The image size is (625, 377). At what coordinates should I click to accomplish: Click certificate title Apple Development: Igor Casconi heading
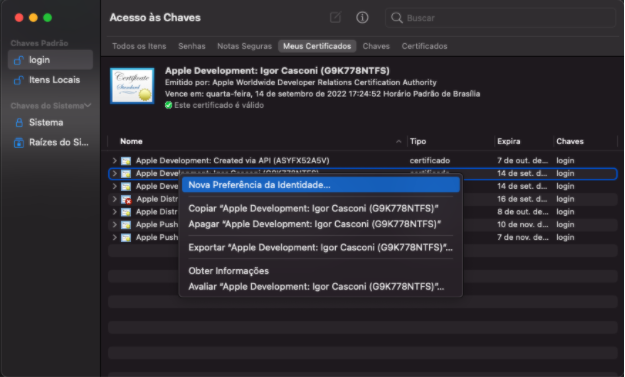[277, 71]
